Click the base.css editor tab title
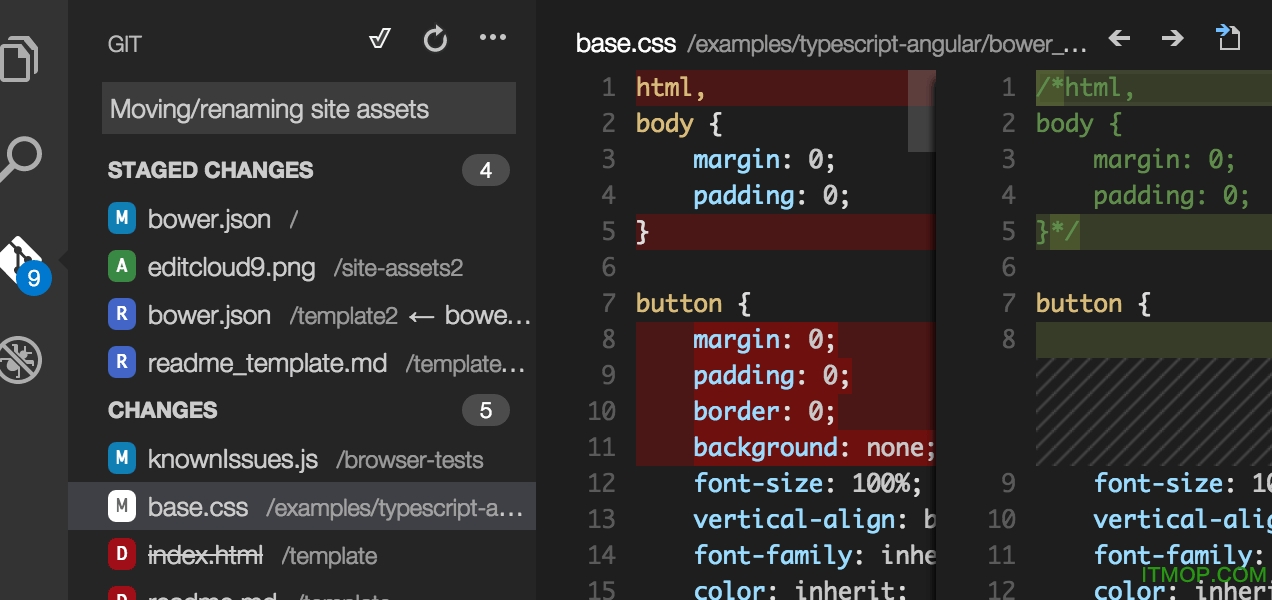The width and height of the screenshot is (1272, 600). point(626,43)
